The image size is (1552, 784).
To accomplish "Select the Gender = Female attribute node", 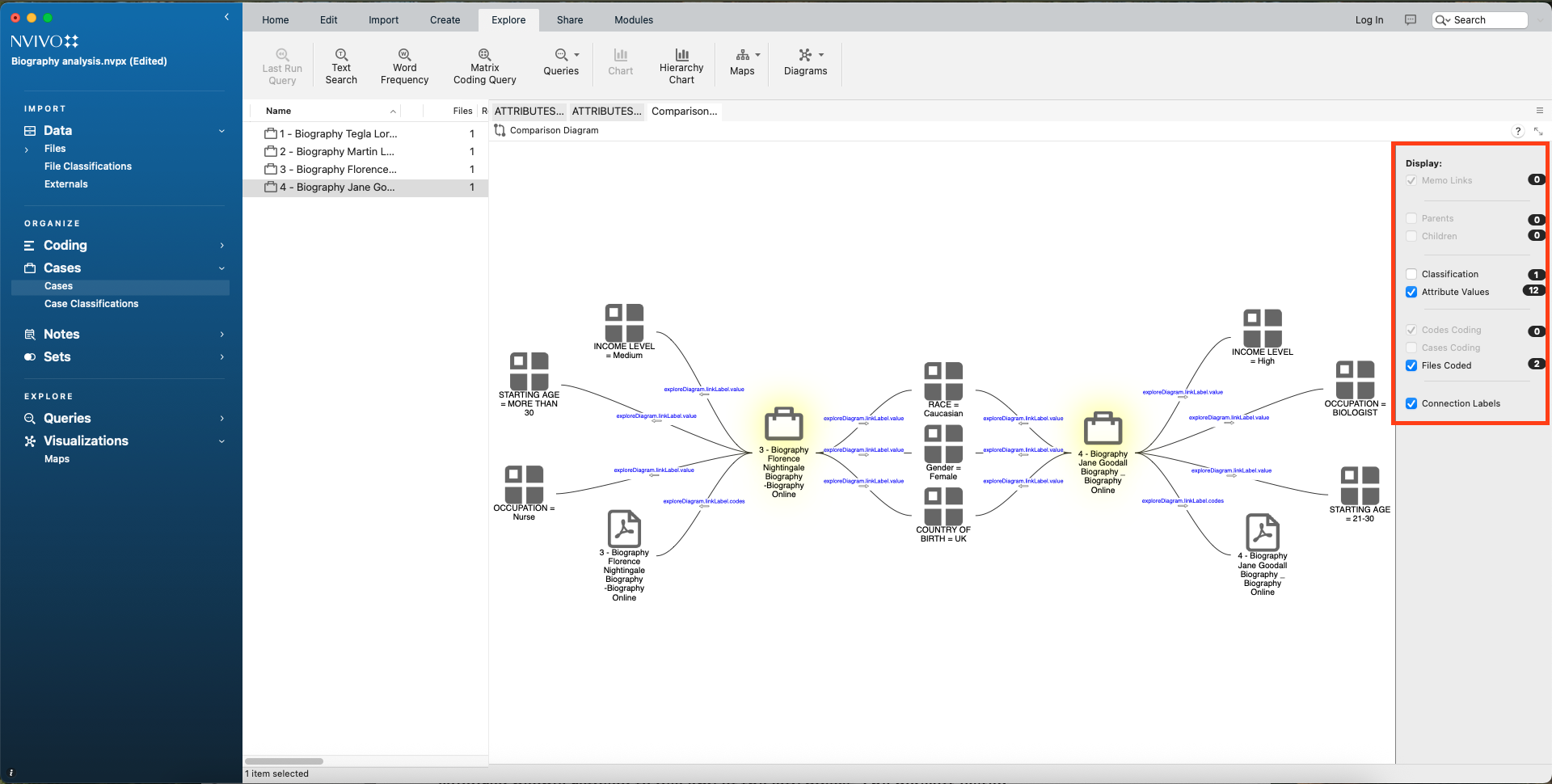I will [943, 445].
